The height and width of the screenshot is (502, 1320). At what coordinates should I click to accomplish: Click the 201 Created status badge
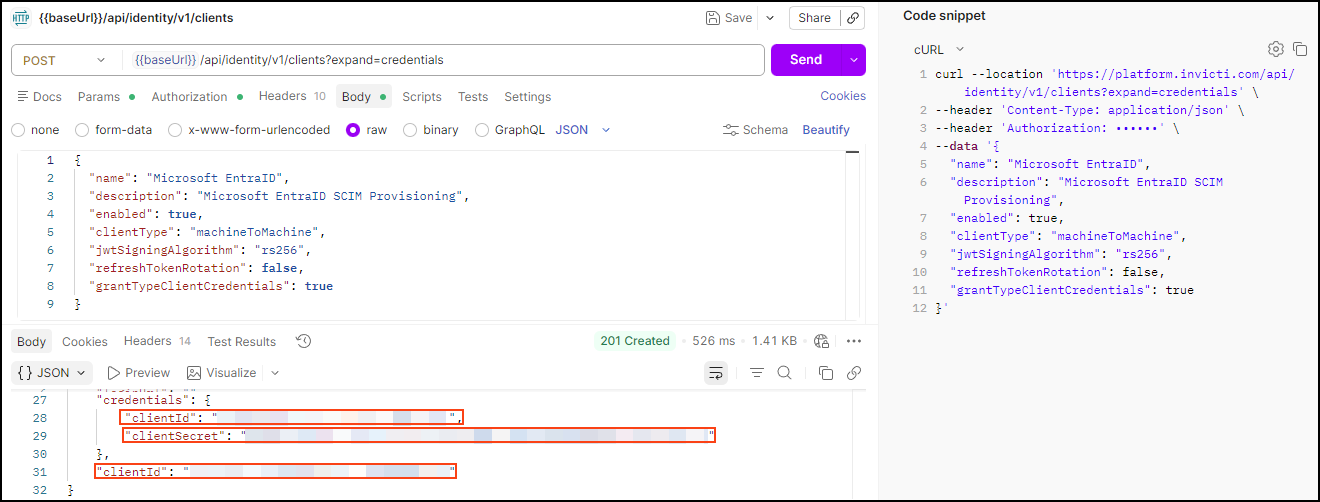[635, 341]
